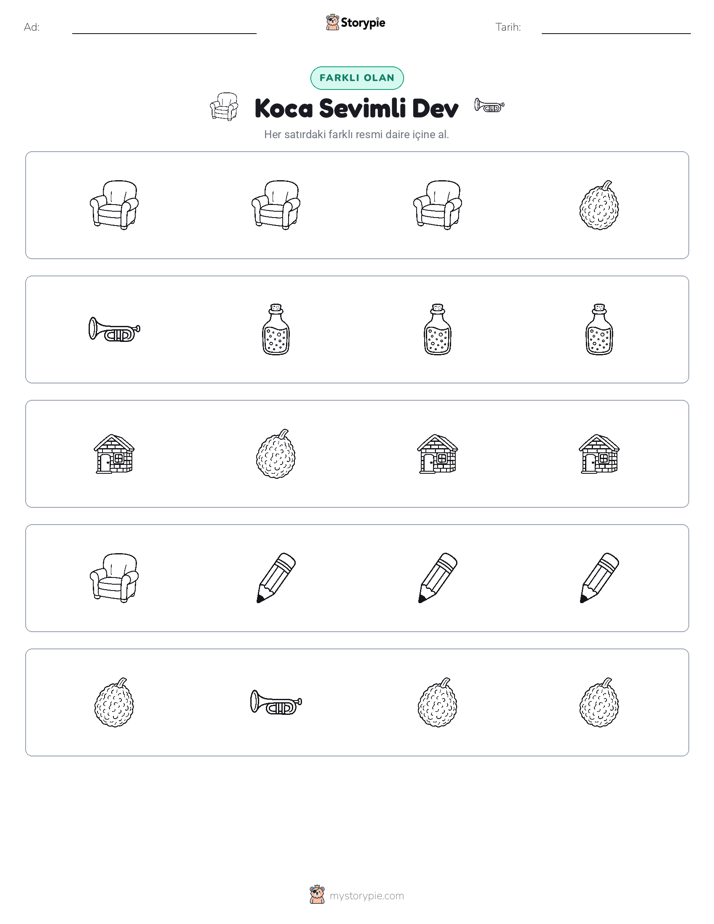Image resolution: width=714 pixels, height=924 pixels.
Task: Select the armchair in the fourth row
Action: (x=114, y=578)
